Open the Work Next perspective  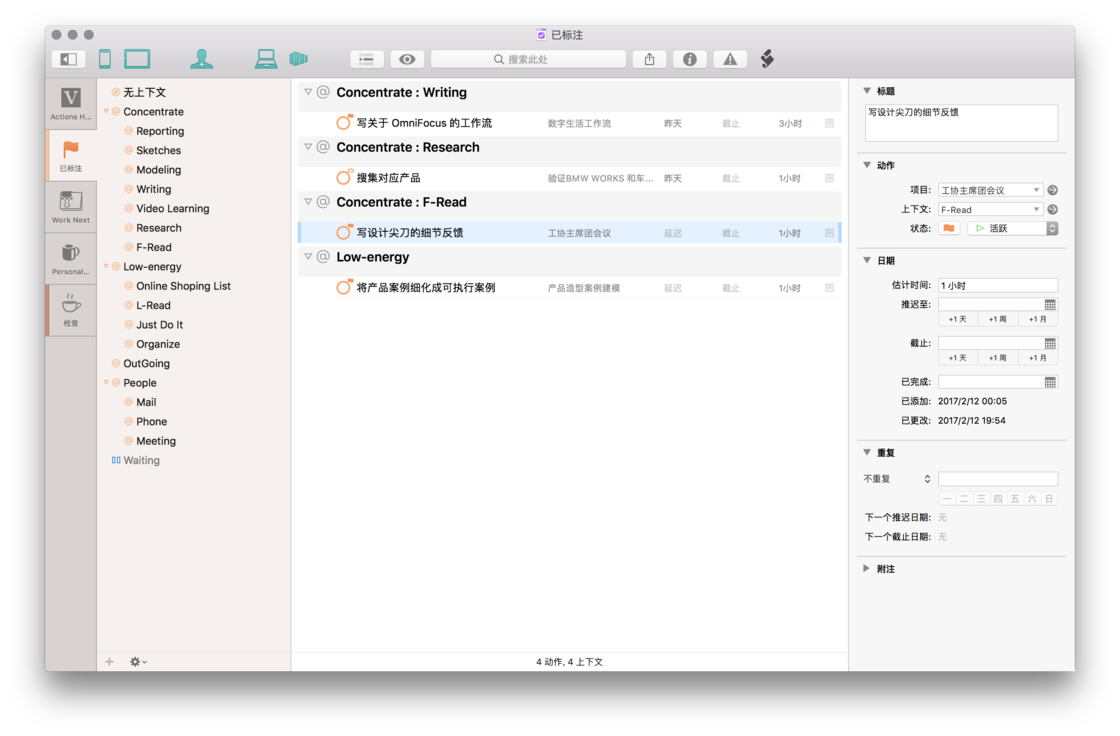pyautogui.click(x=71, y=207)
